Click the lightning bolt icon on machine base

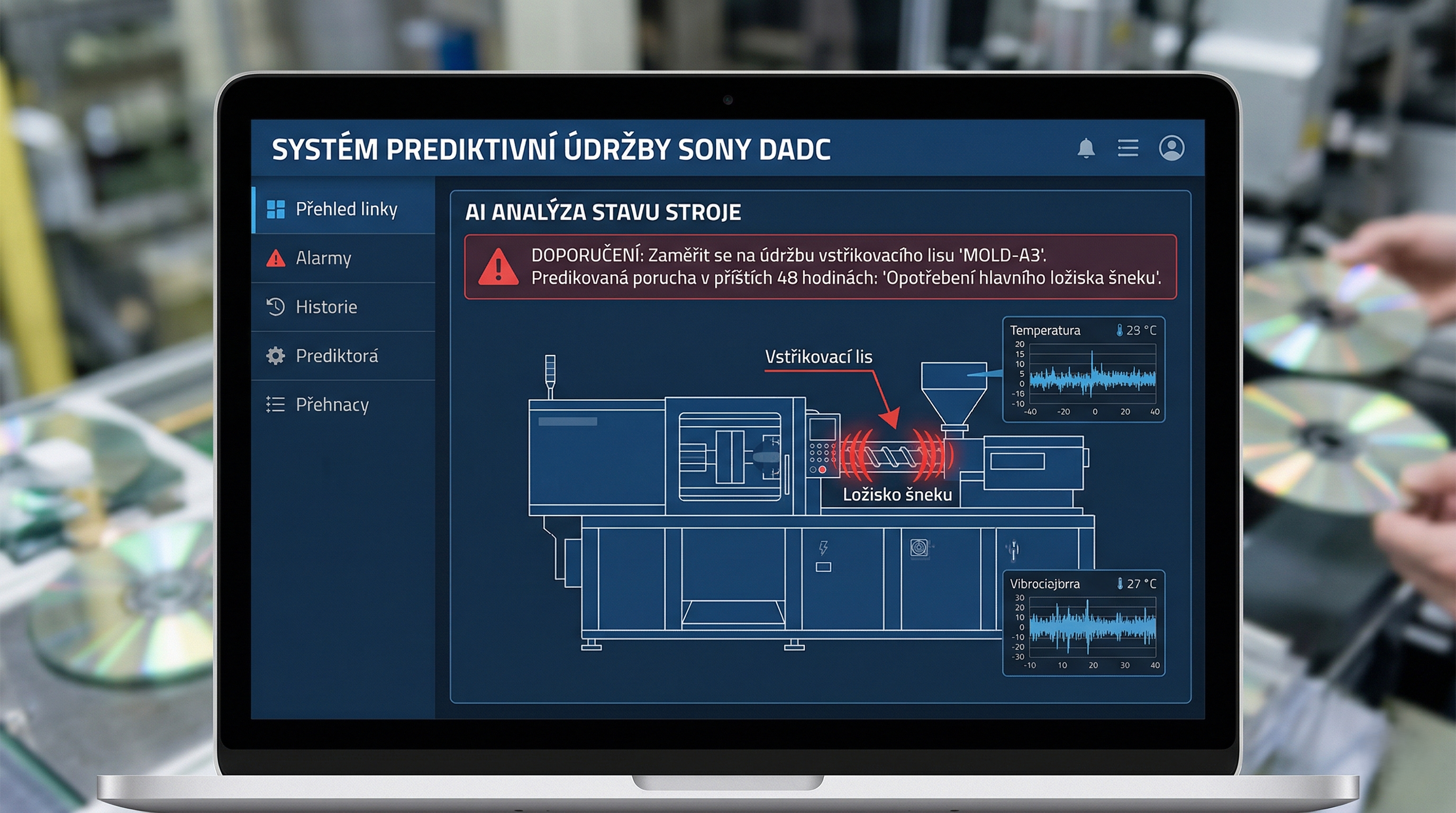(824, 547)
